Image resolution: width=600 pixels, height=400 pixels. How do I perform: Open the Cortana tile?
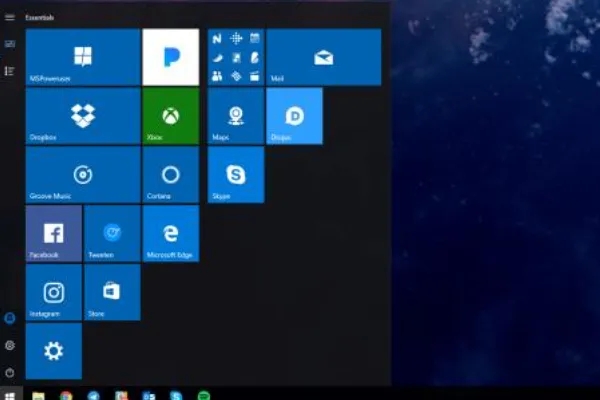click(171, 175)
